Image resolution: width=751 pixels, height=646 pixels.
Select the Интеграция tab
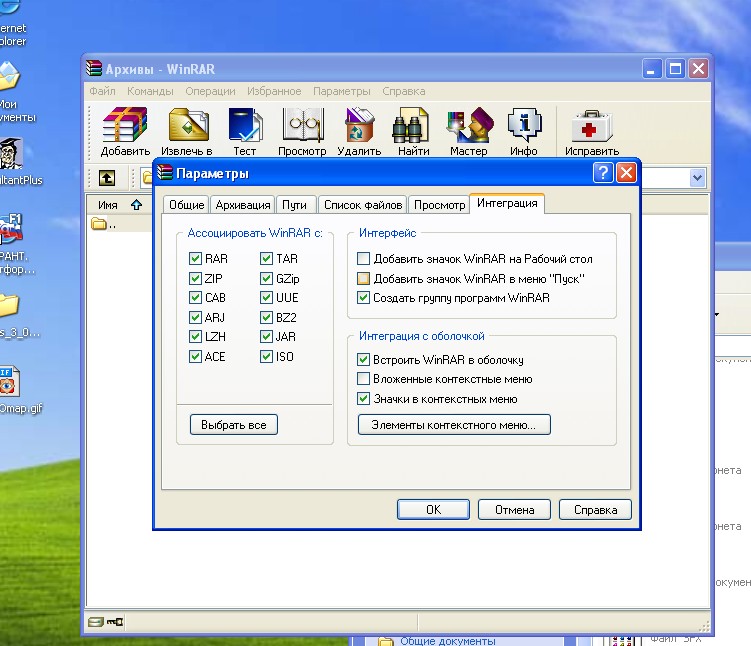pyautogui.click(x=507, y=203)
